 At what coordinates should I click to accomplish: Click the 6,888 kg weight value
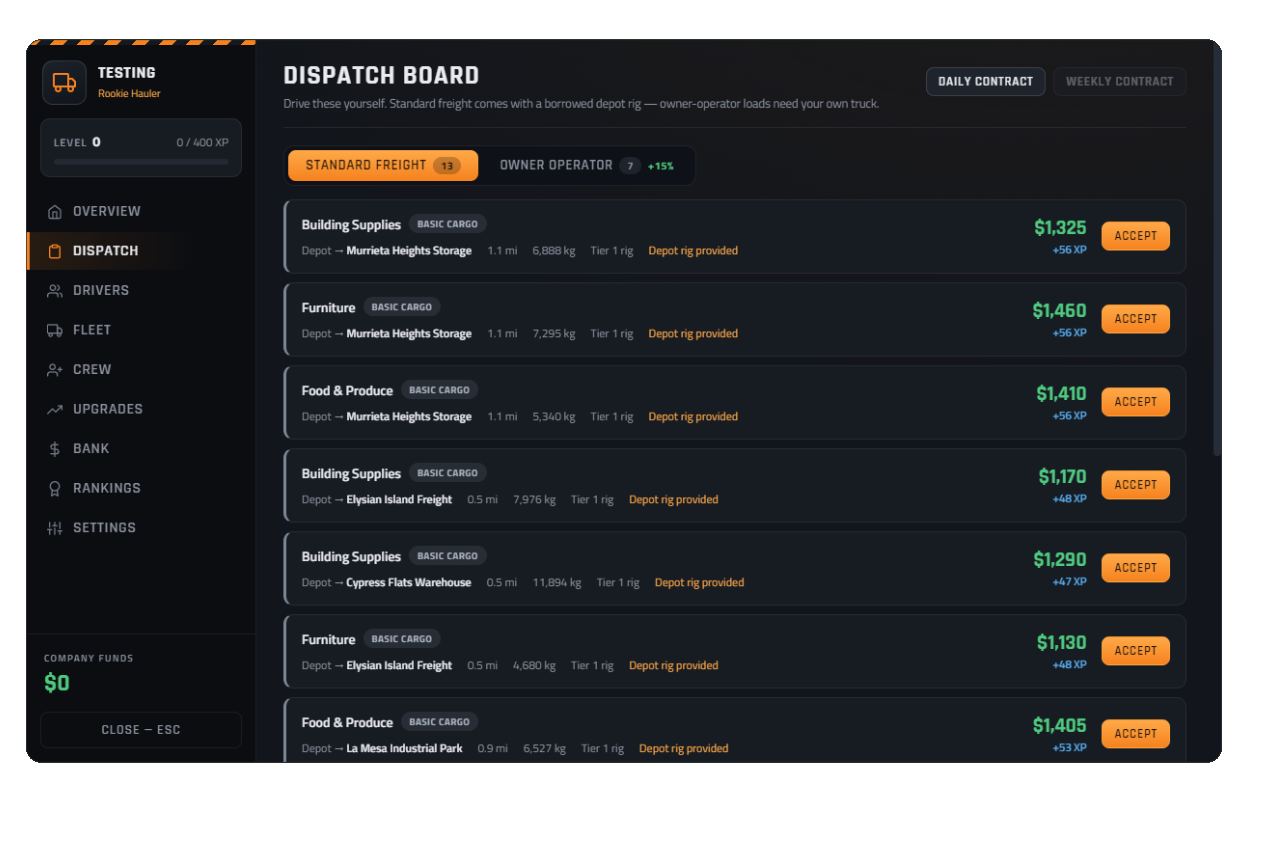pyautogui.click(x=554, y=251)
